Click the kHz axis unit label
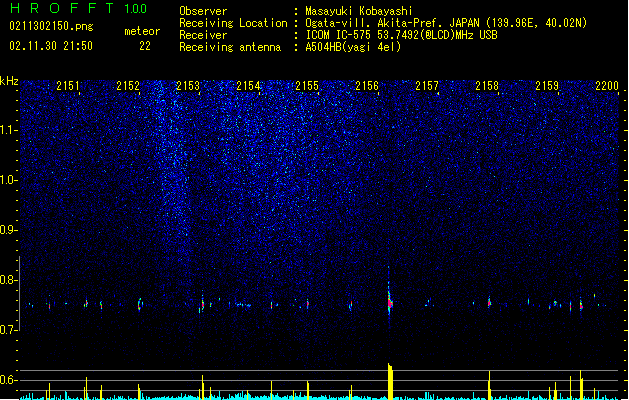 click(x=9, y=81)
